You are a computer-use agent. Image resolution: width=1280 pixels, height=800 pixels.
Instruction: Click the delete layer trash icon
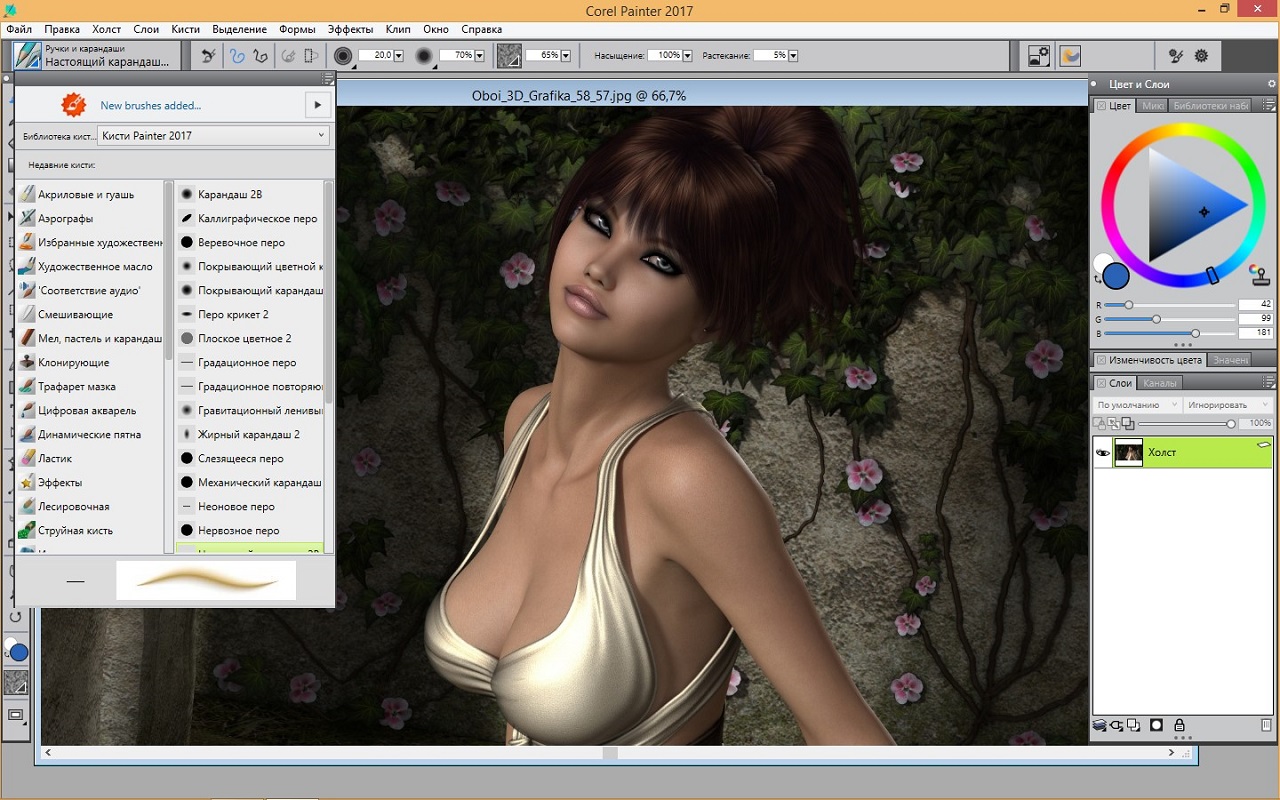pos(1265,725)
